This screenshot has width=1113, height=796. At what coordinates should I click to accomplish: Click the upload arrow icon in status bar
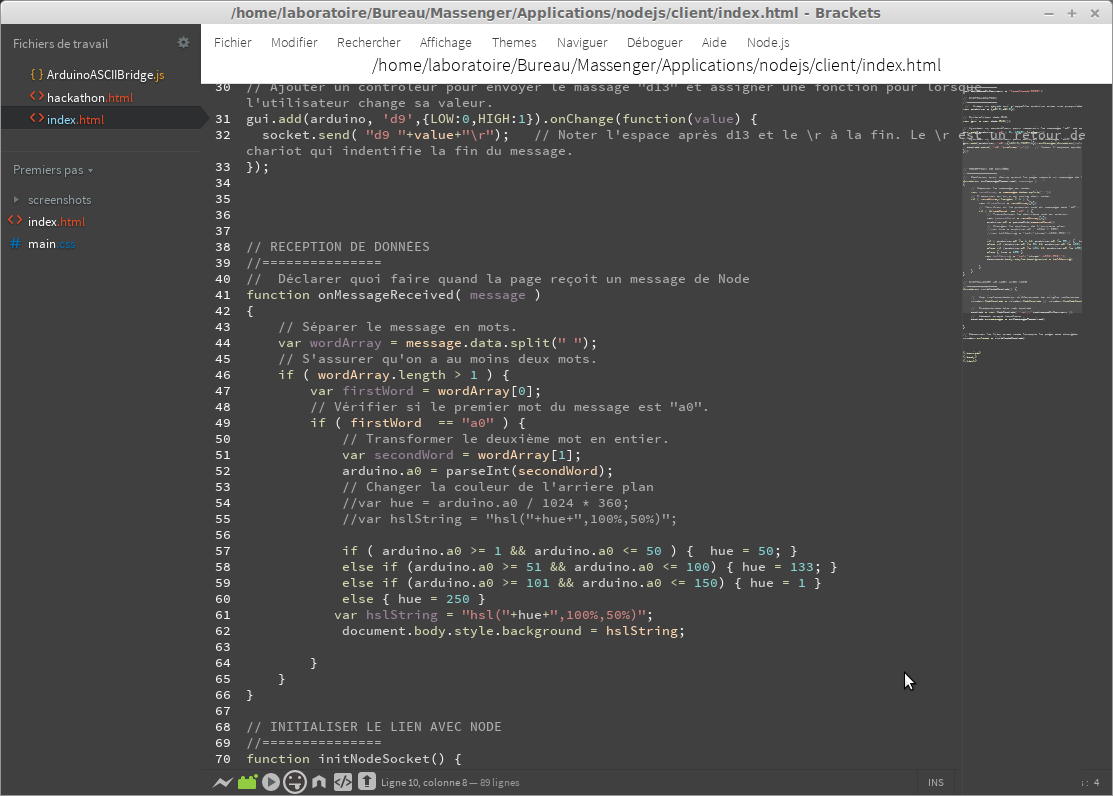coord(366,782)
